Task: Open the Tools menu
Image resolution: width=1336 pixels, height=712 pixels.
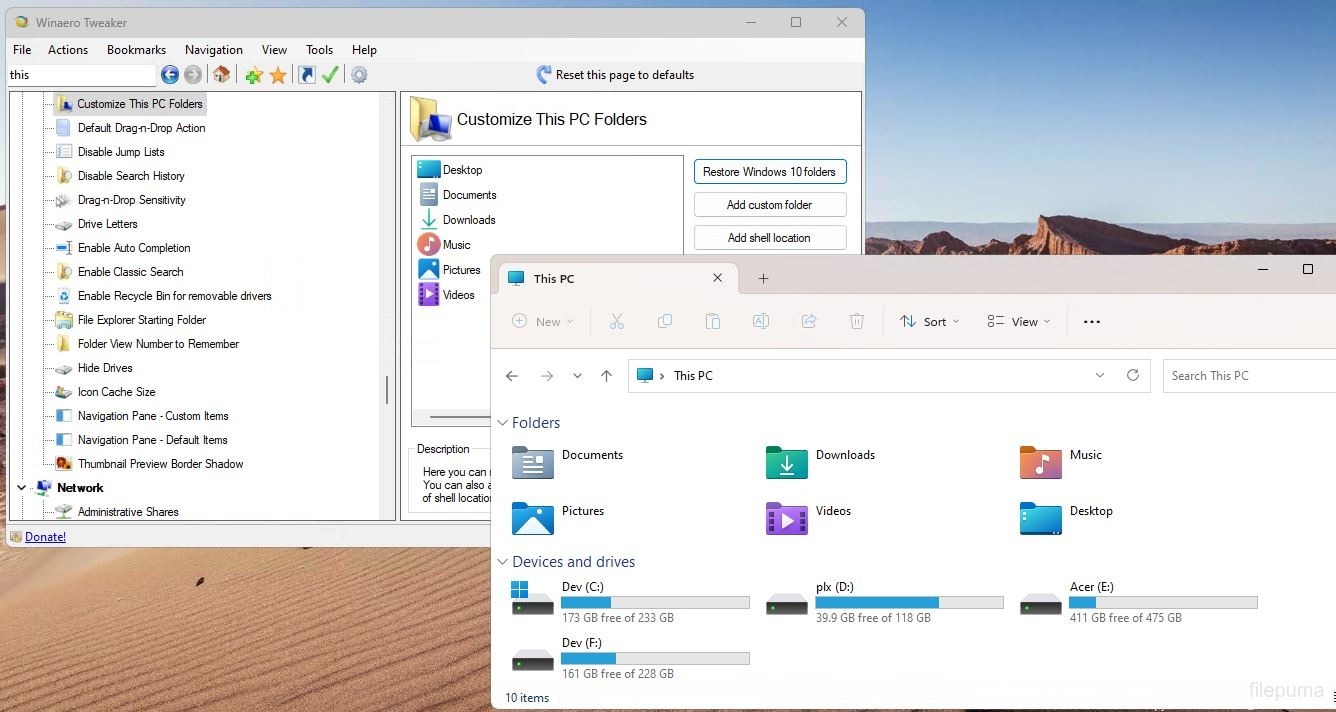Action: click(x=319, y=50)
